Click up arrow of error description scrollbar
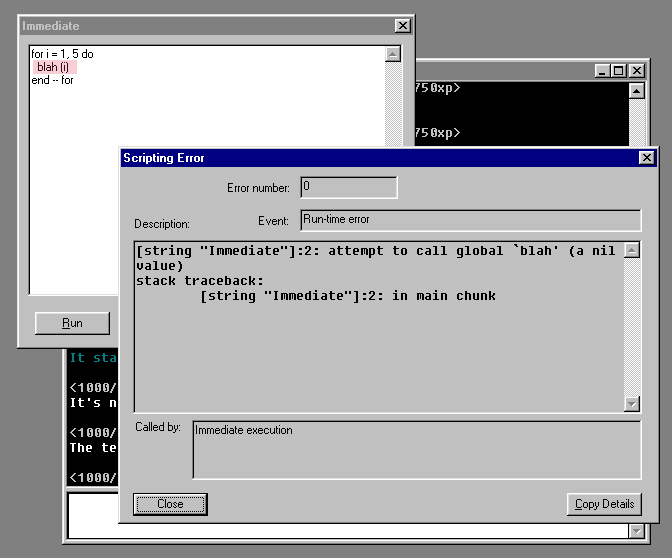Screen dimensions: 672x558 [x=632, y=250]
